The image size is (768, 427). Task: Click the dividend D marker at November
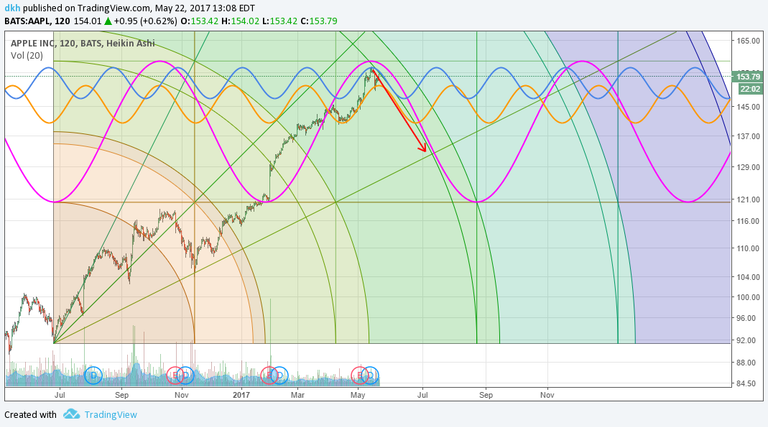pos(185,376)
